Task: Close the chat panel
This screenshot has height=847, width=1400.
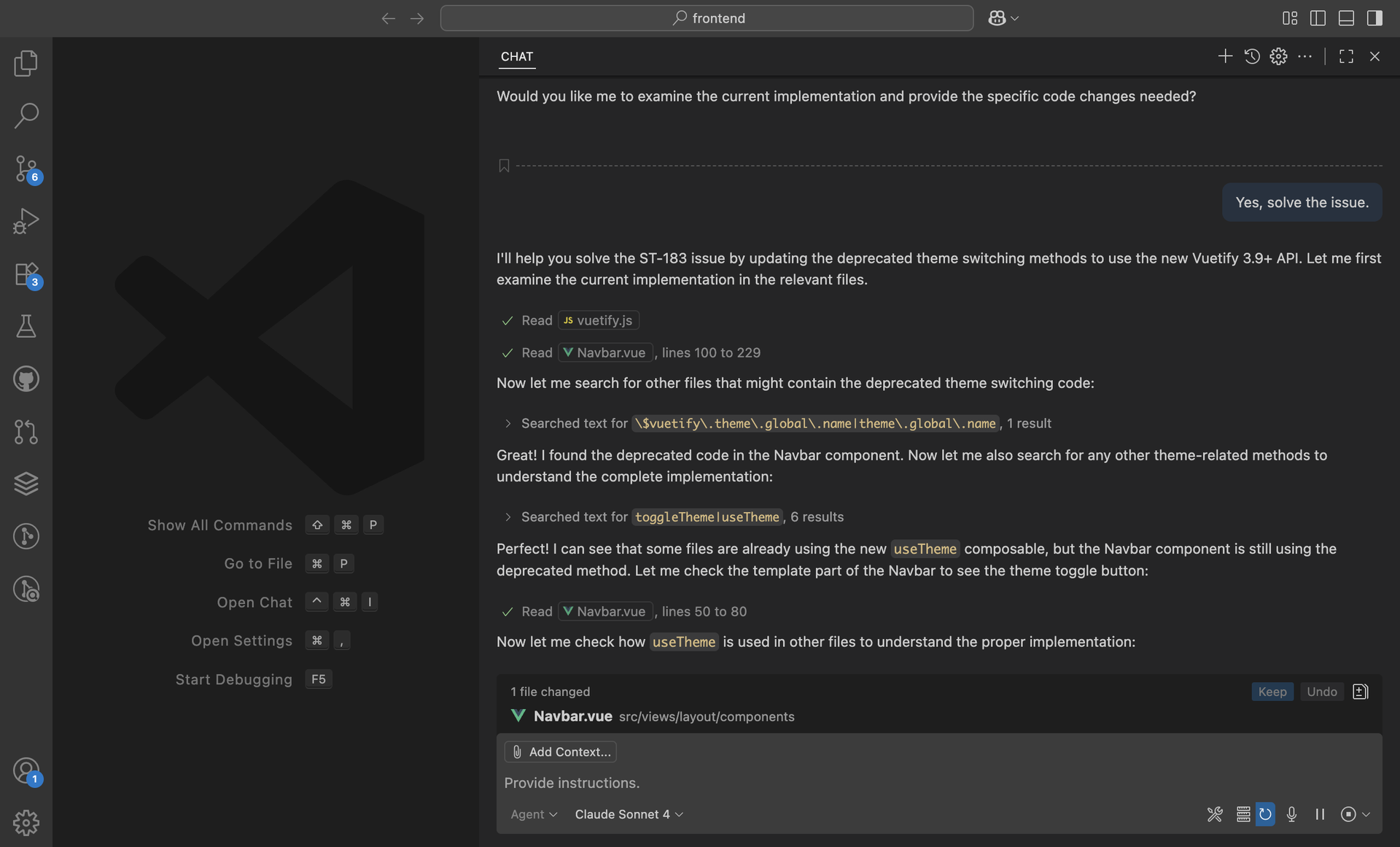Action: [1374, 56]
